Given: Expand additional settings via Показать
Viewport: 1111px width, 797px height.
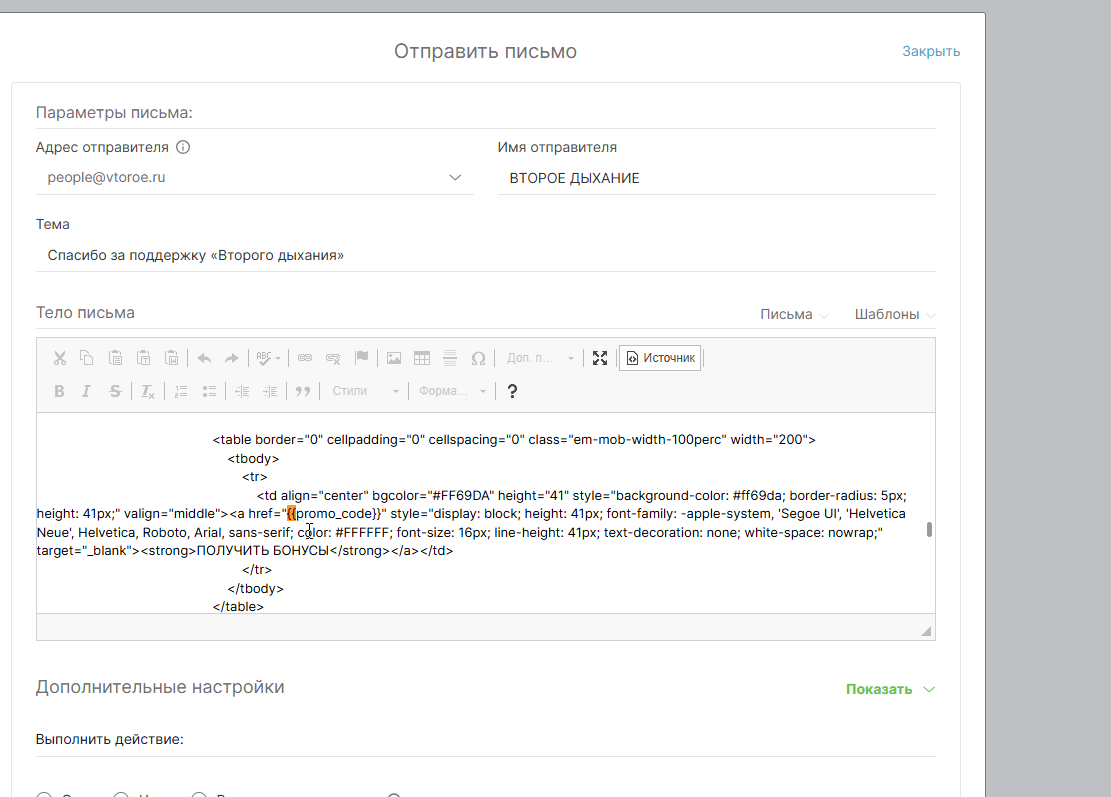Looking at the screenshot, I should point(890,689).
